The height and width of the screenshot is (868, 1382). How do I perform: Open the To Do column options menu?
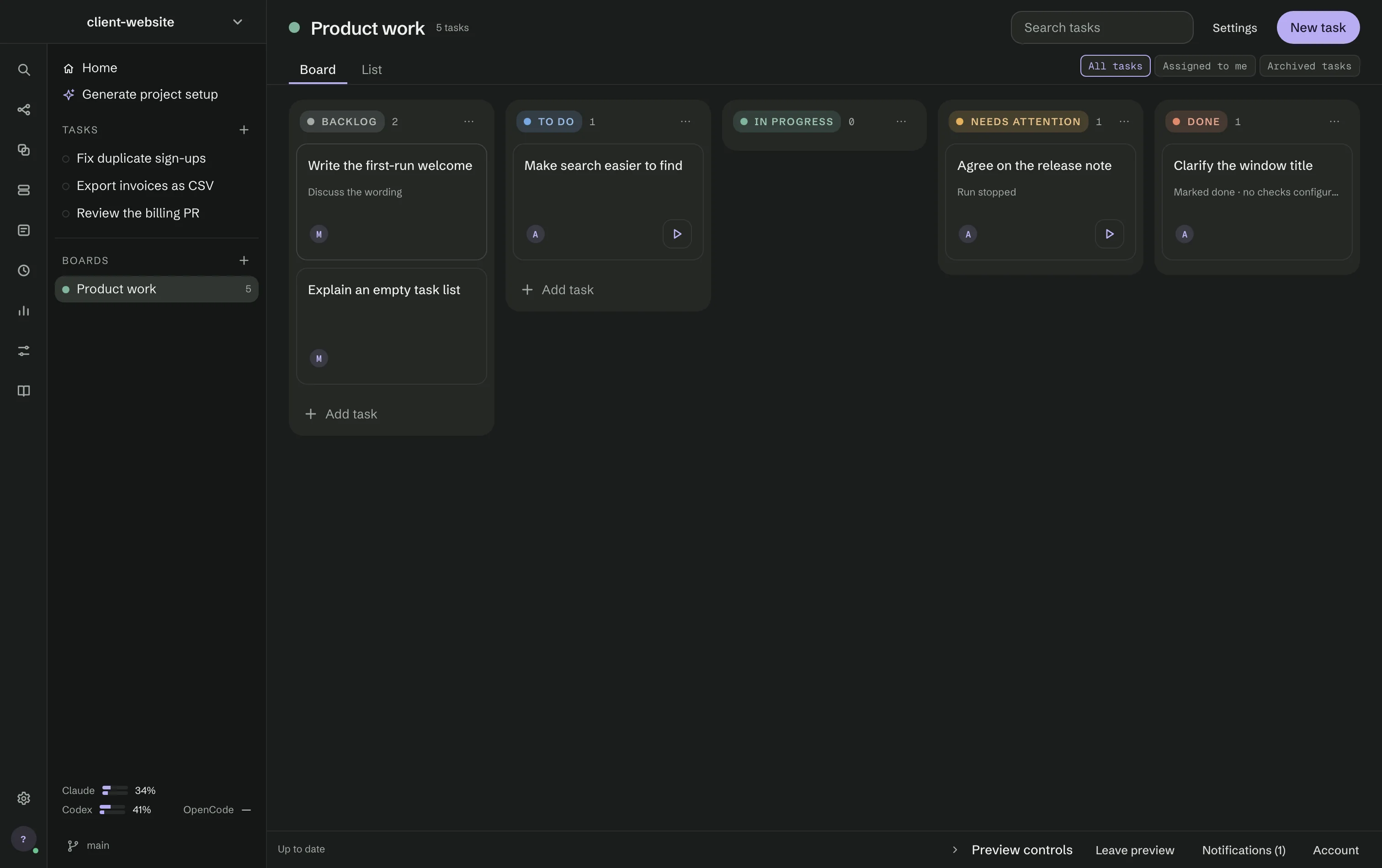(685, 122)
